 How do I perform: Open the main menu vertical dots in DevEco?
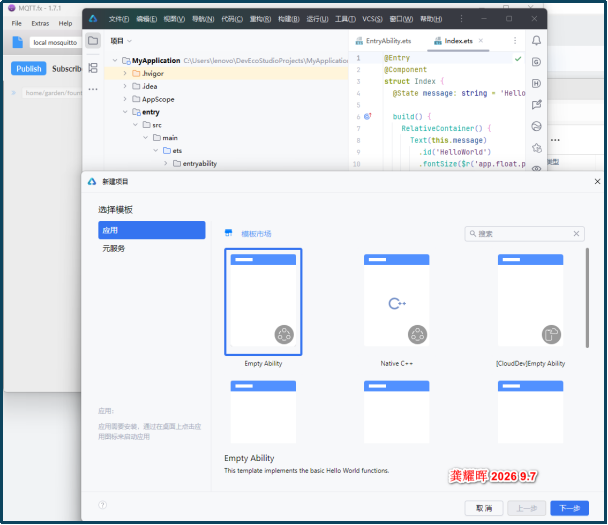pos(461,19)
